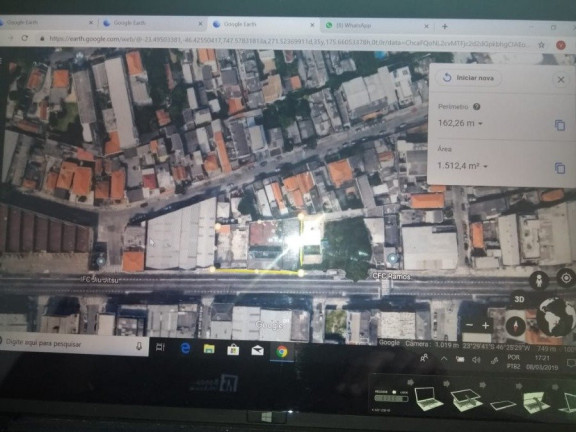This screenshot has height=432, width=576.
Task: Click the CFC Ramos map label
Action: point(391,276)
